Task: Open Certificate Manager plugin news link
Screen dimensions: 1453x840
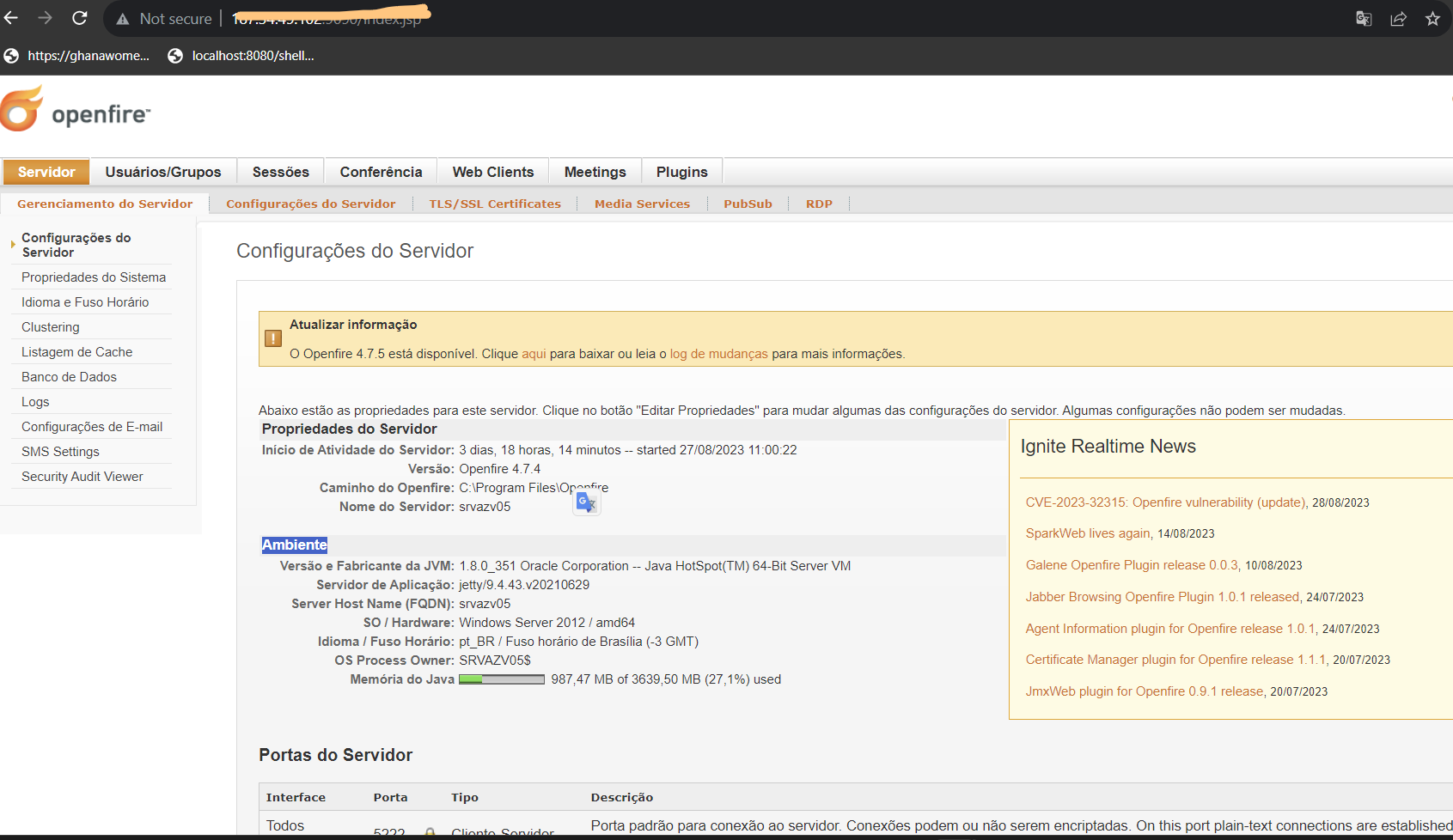Action: (1175, 660)
